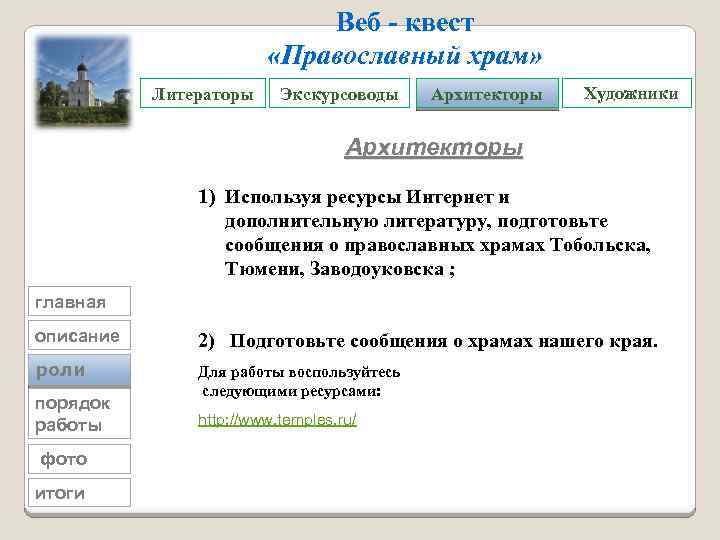Image resolution: width=720 pixels, height=540 pixels.
Task: Open the описание section
Action: click(79, 335)
